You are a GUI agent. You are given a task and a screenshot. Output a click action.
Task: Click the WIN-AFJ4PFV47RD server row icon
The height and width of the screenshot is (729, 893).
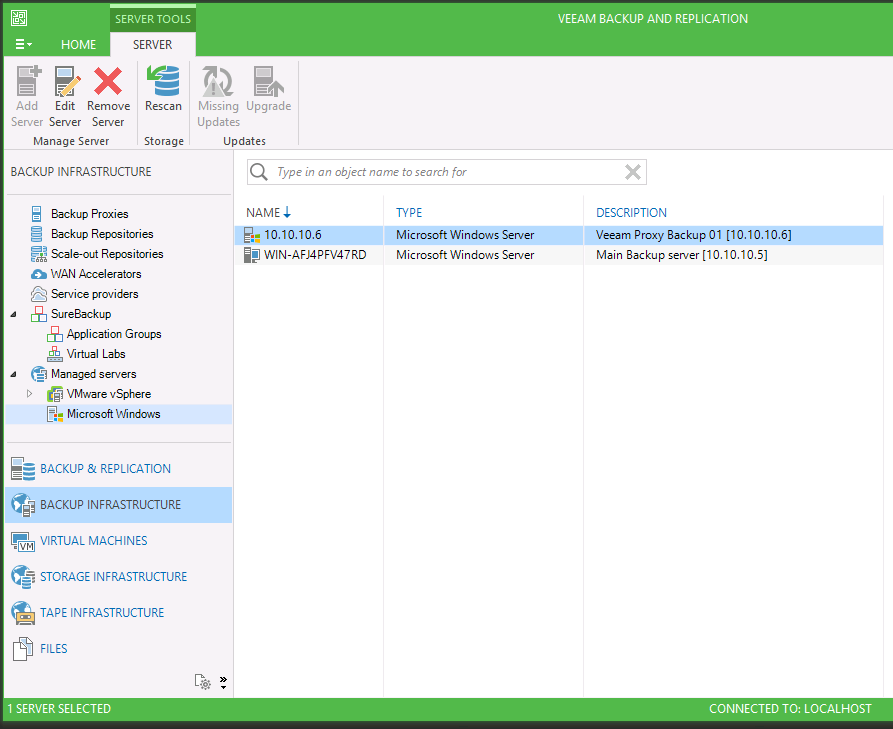tap(252, 255)
